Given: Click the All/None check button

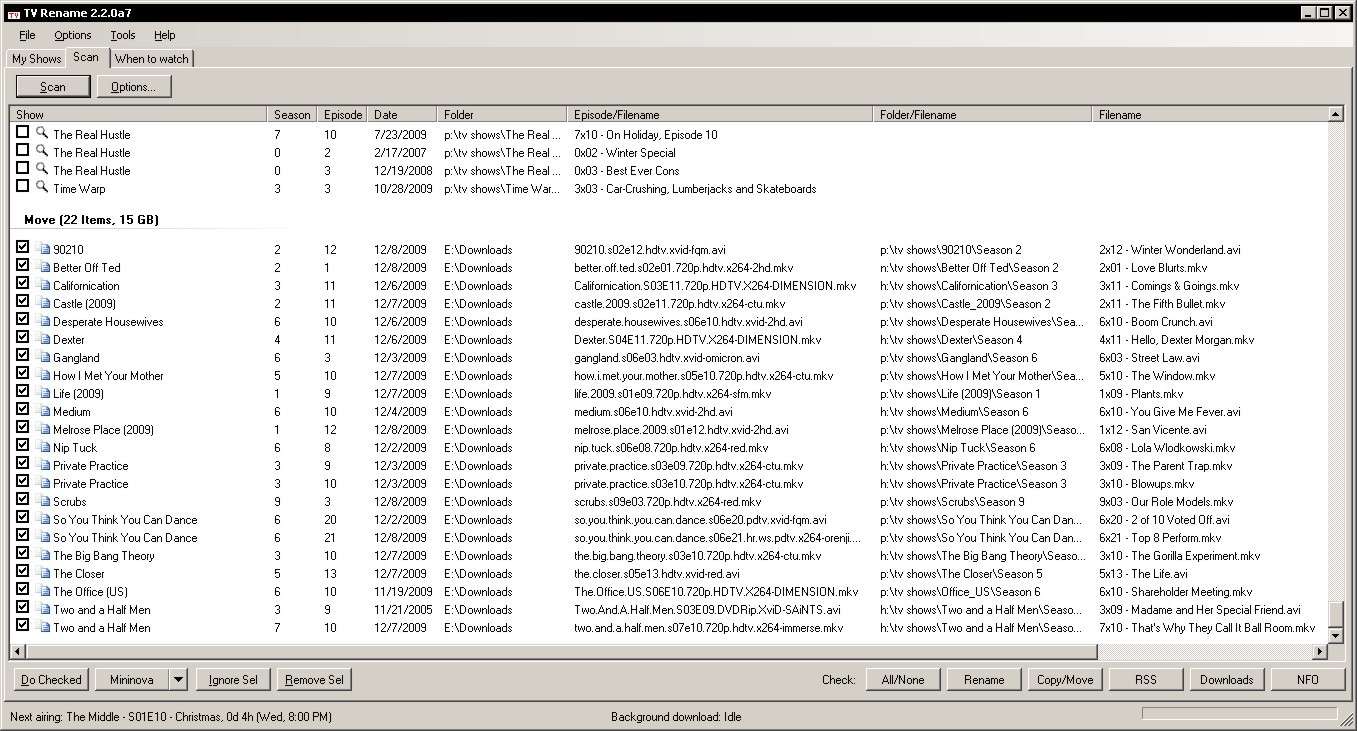Looking at the screenshot, I should click(903, 680).
